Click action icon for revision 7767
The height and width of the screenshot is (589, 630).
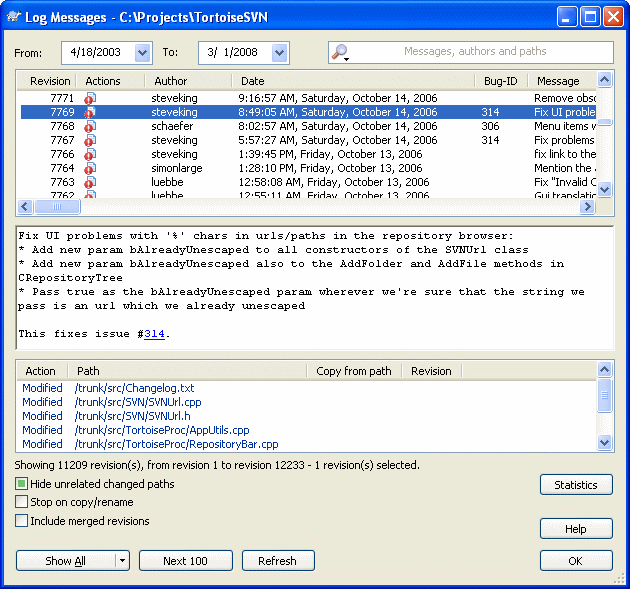pos(91,141)
